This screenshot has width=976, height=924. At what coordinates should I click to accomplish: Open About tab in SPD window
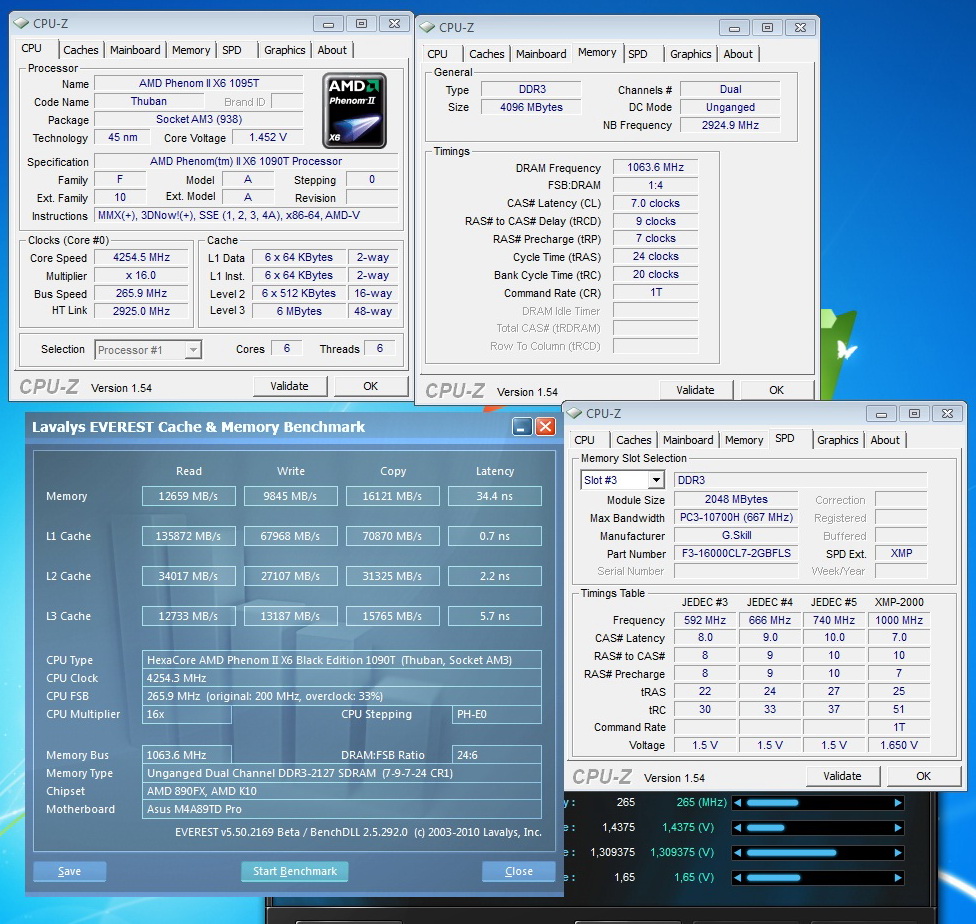[884, 440]
